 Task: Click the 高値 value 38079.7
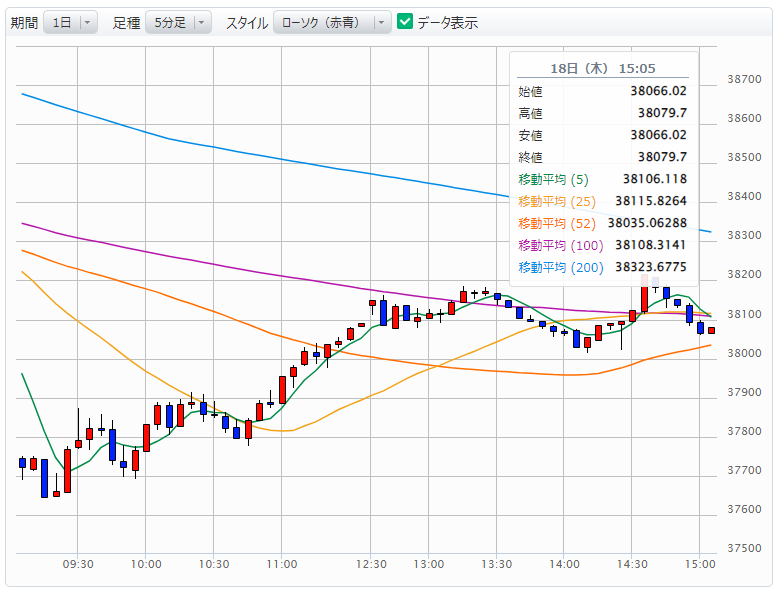[662, 113]
